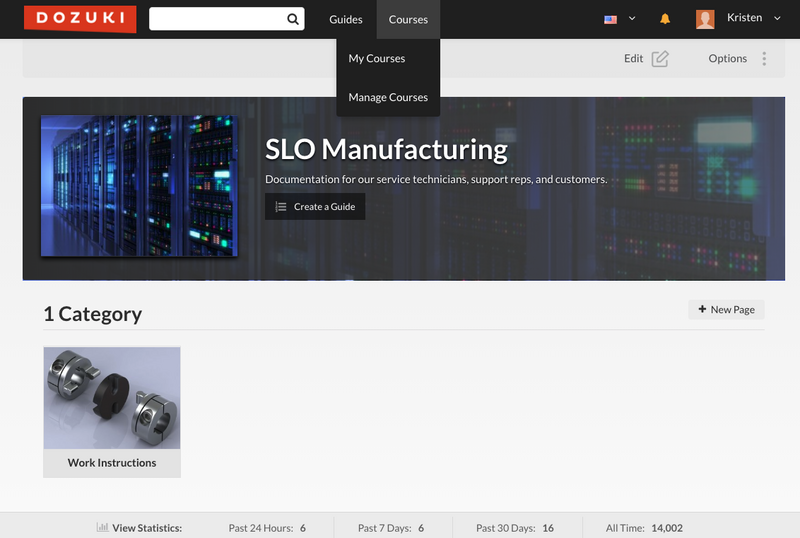Click the edit pencil icon

point(660,59)
